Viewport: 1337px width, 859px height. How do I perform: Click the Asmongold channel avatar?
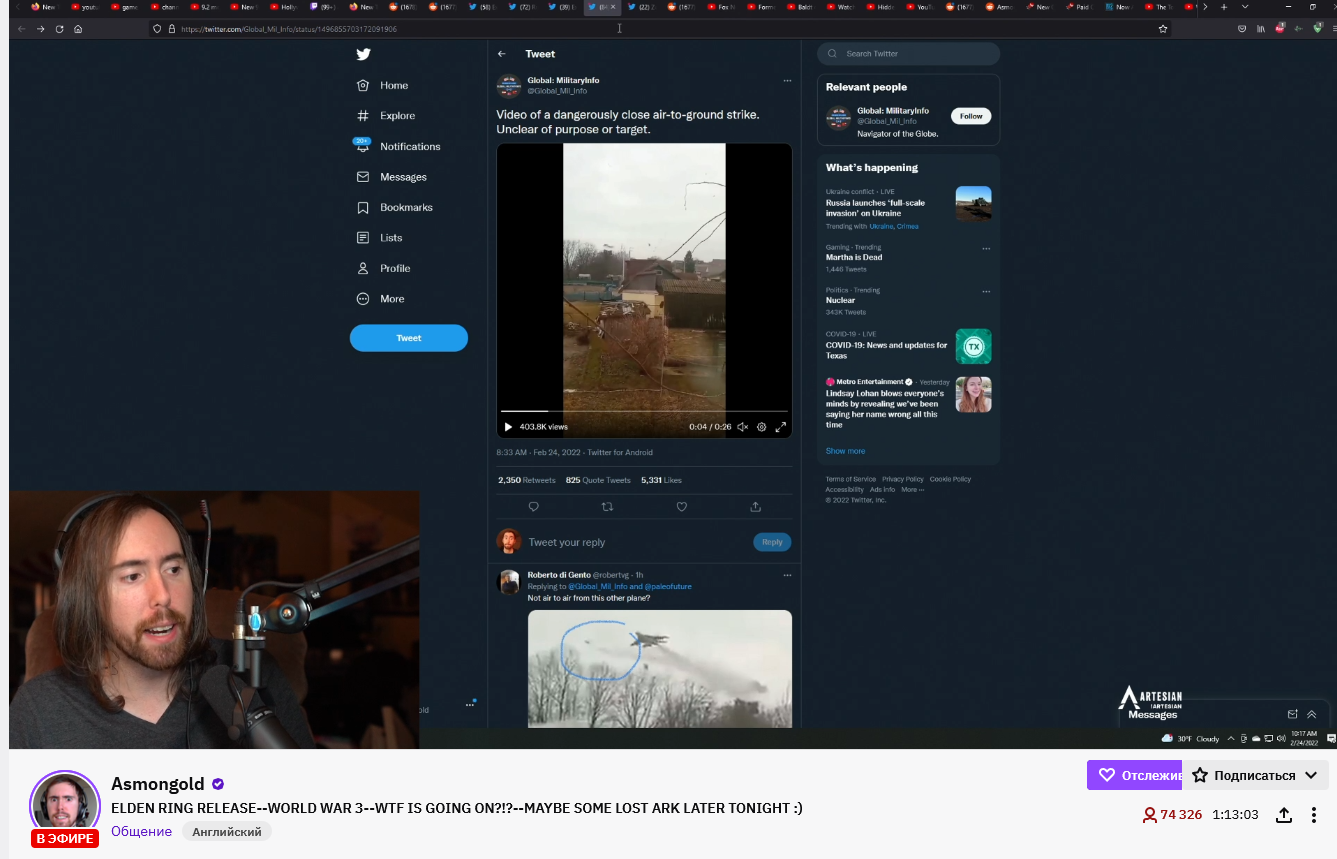(65, 805)
